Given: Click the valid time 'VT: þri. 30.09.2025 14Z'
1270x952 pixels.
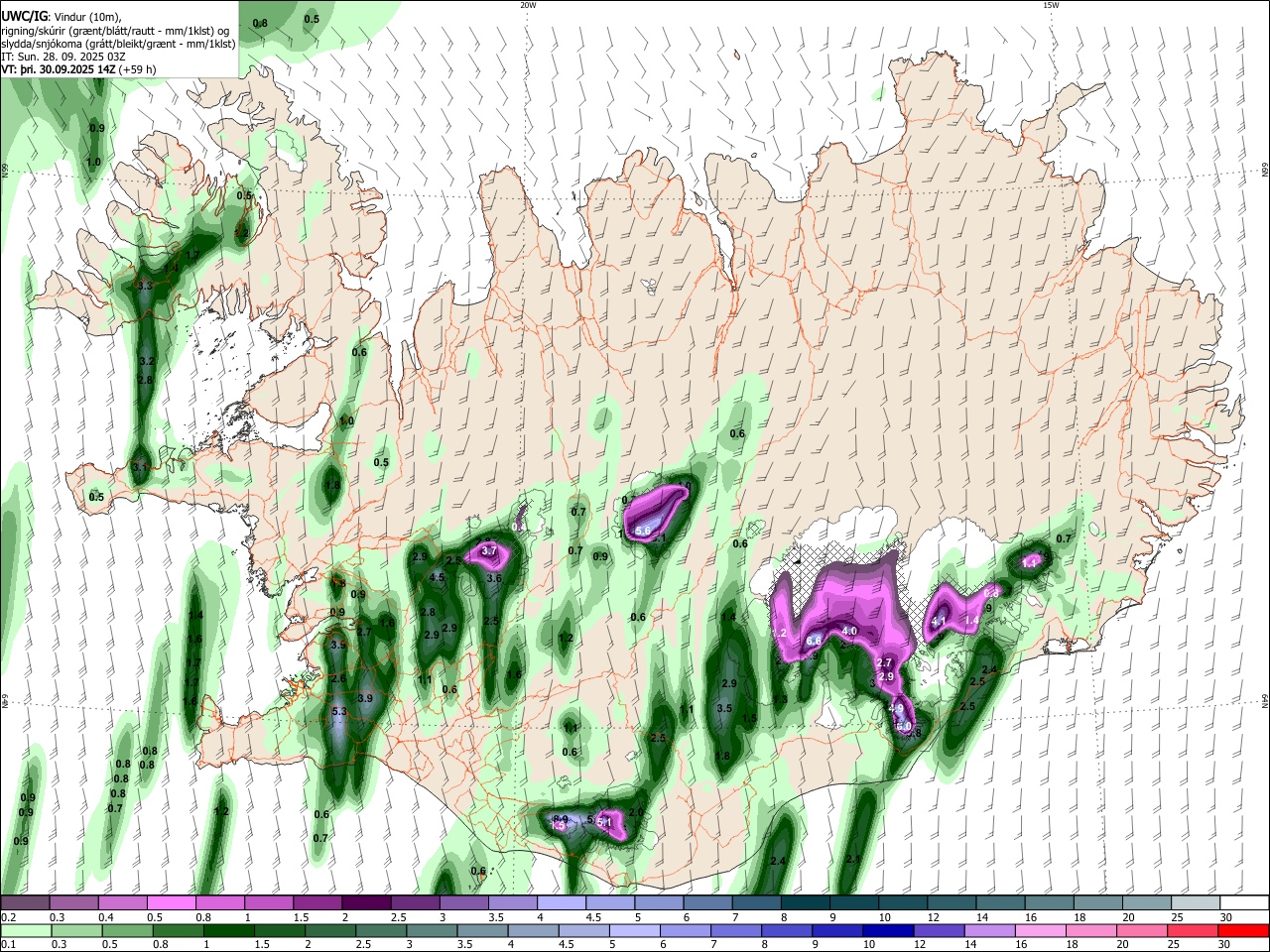Looking at the screenshot, I should pyautogui.click(x=58, y=70).
